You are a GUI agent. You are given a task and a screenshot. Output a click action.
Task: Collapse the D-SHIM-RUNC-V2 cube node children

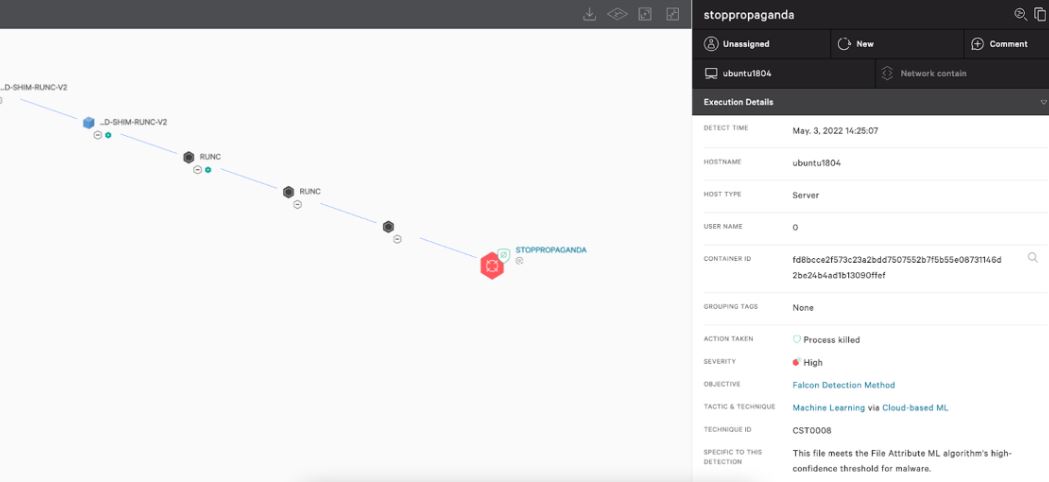tap(98, 135)
